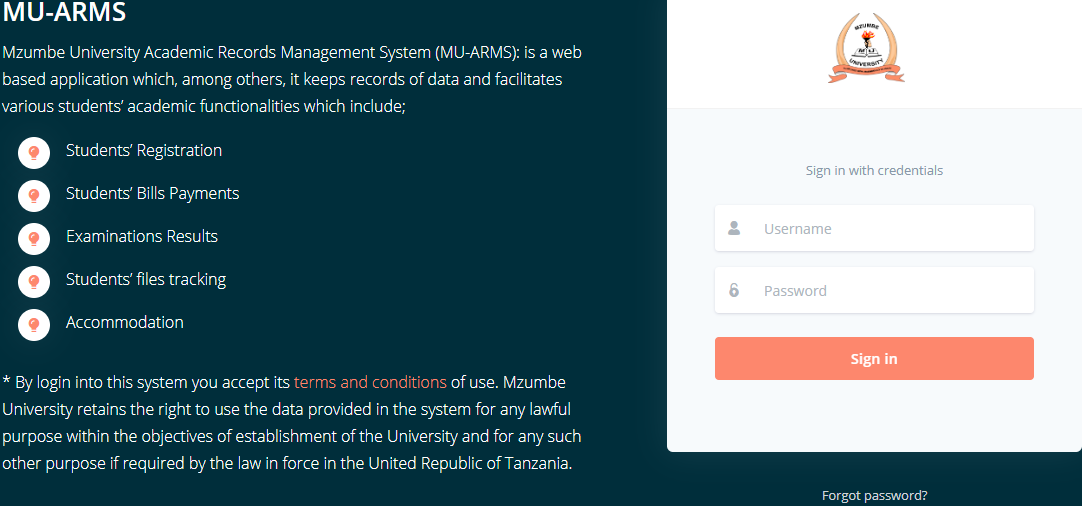The height and width of the screenshot is (506, 1082).
Task: Focus the Username input field
Action: pos(874,228)
